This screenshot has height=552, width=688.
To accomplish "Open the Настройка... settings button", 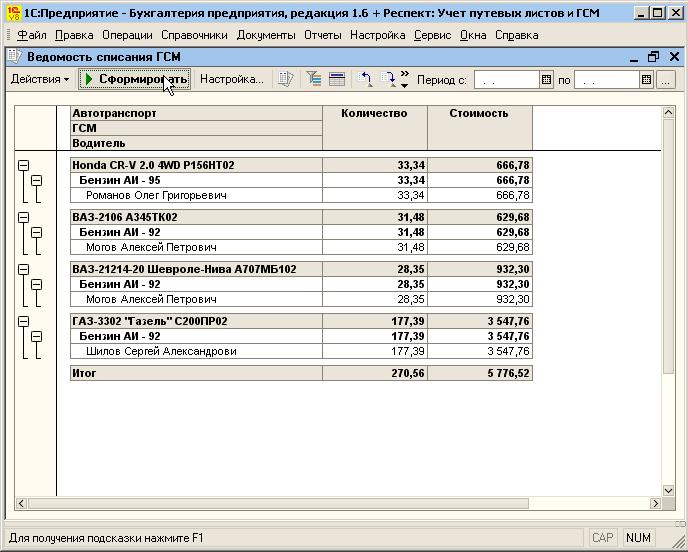I will (232, 79).
